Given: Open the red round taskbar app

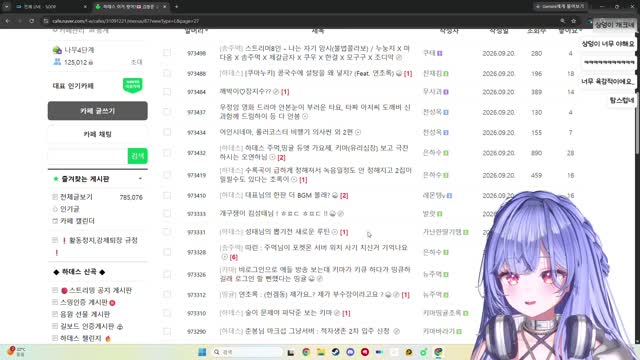Looking at the screenshot, I should pos(365,352).
